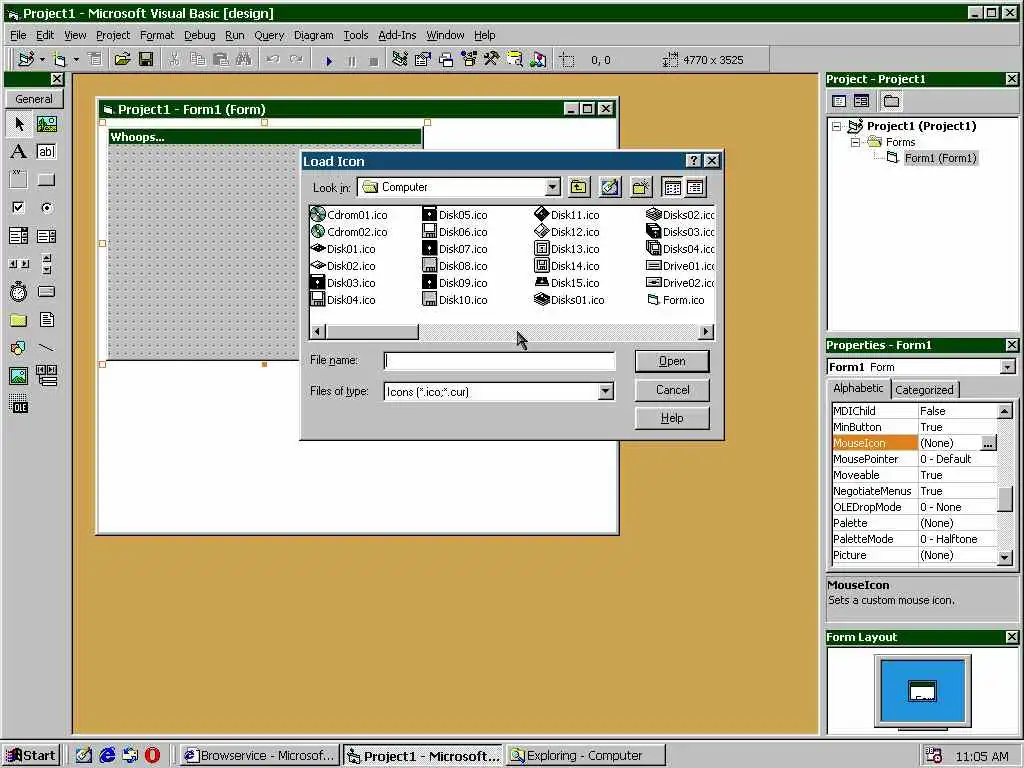Screen dimensions: 1024x768
Task: Collapse the Project1 (Project1) tree node
Action: coord(837,126)
